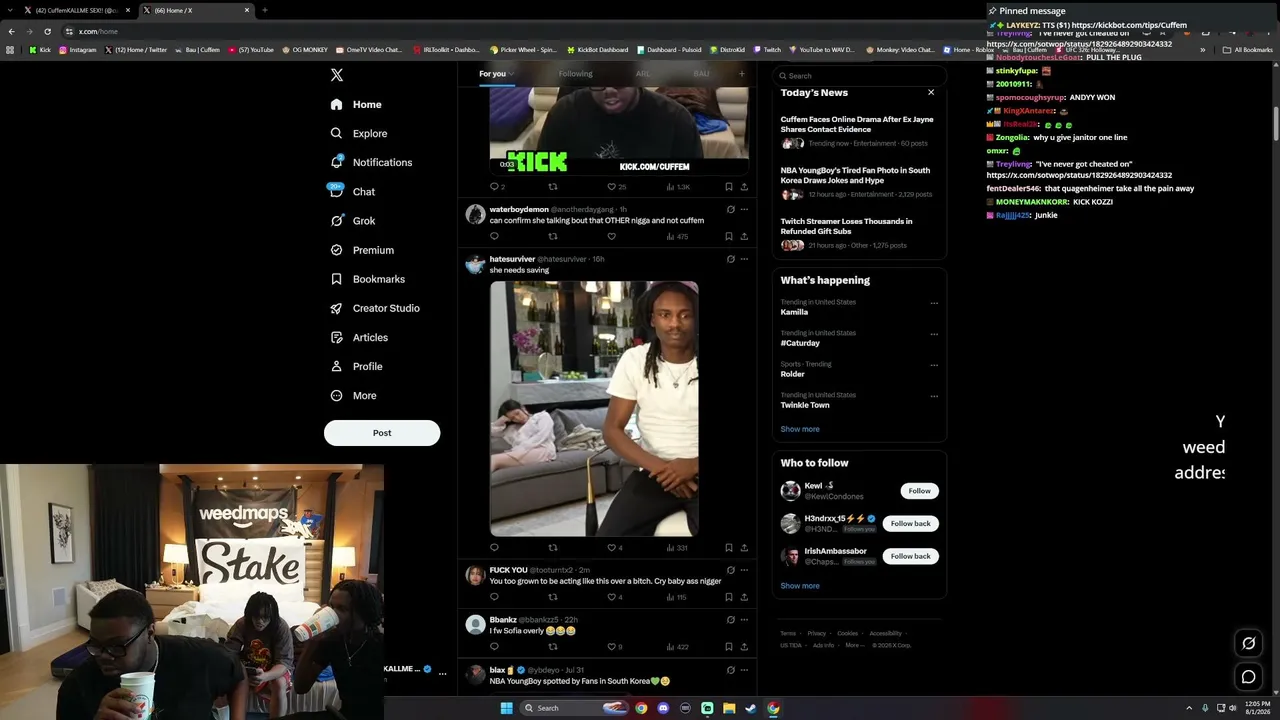Open the Notifications bell icon
This screenshot has height=720, width=1280.
(x=337, y=162)
